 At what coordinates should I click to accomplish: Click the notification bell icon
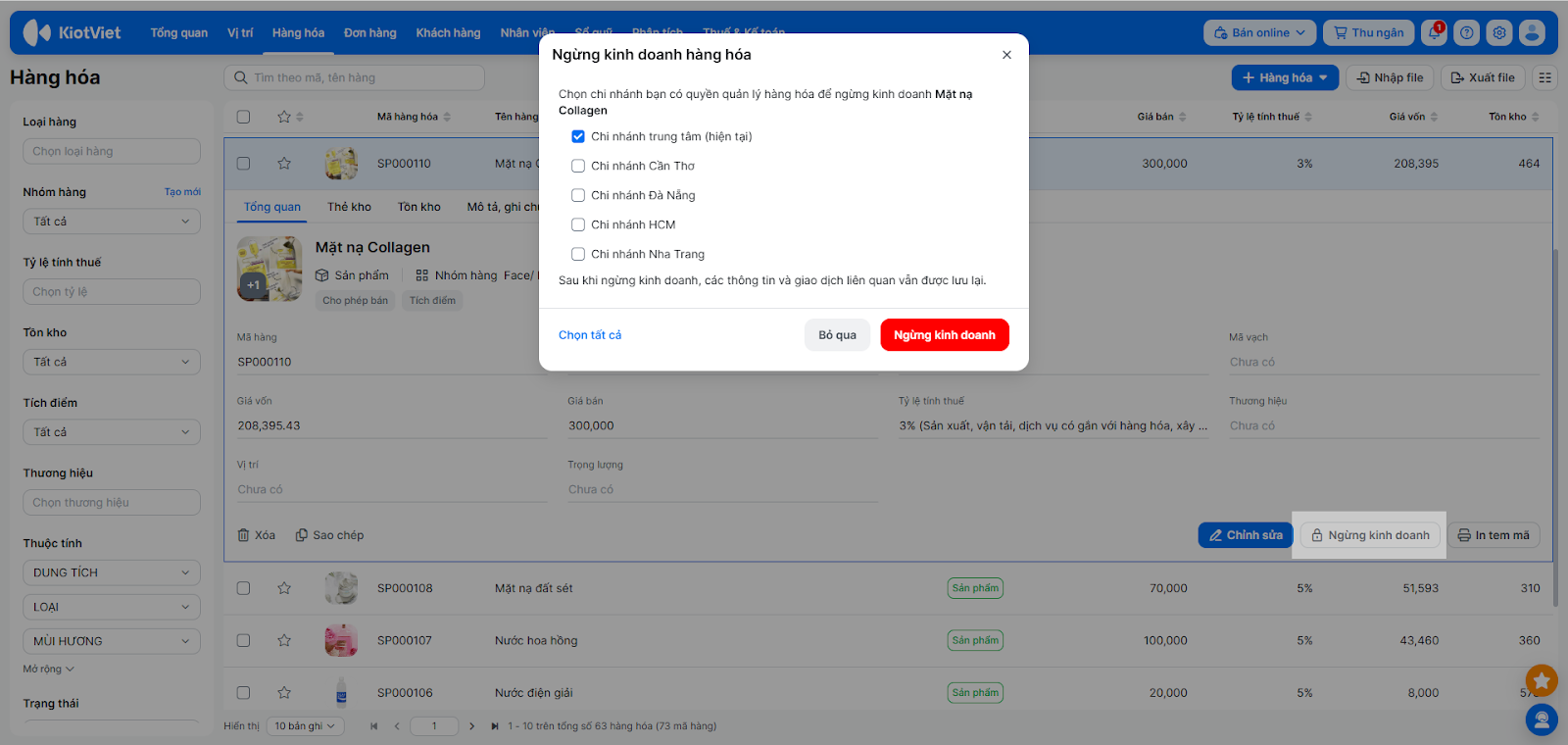click(1434, 32)
